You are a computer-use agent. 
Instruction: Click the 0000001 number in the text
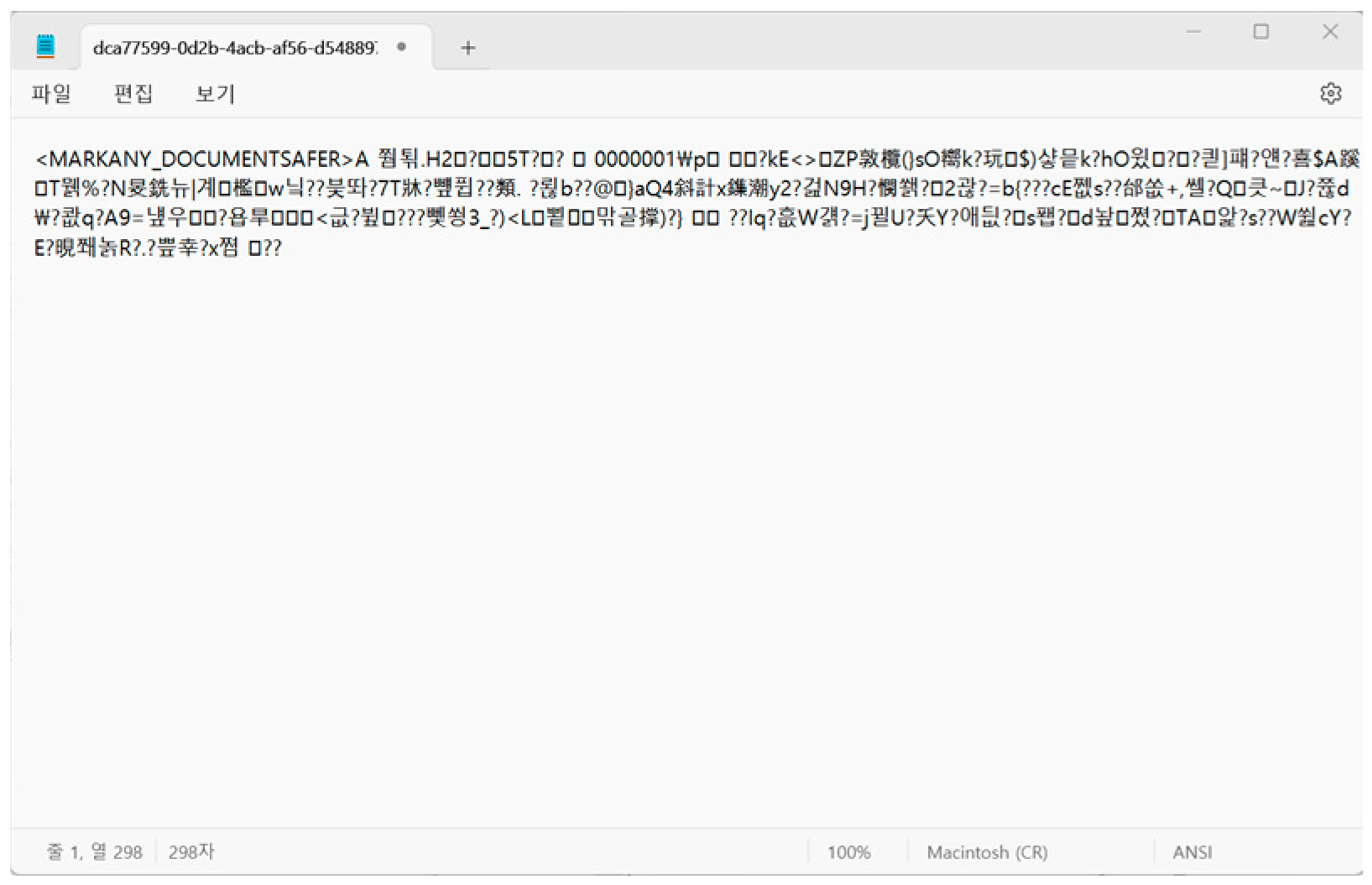click(x=635, y=159)
